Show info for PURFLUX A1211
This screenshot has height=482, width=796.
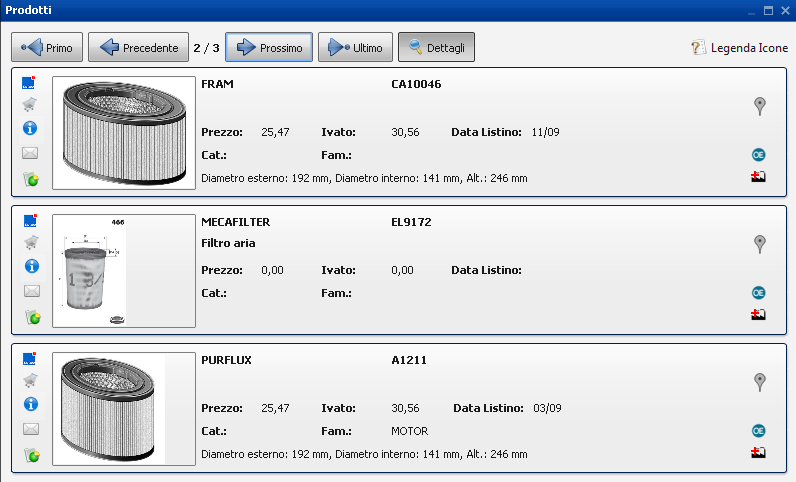(31, 404)
